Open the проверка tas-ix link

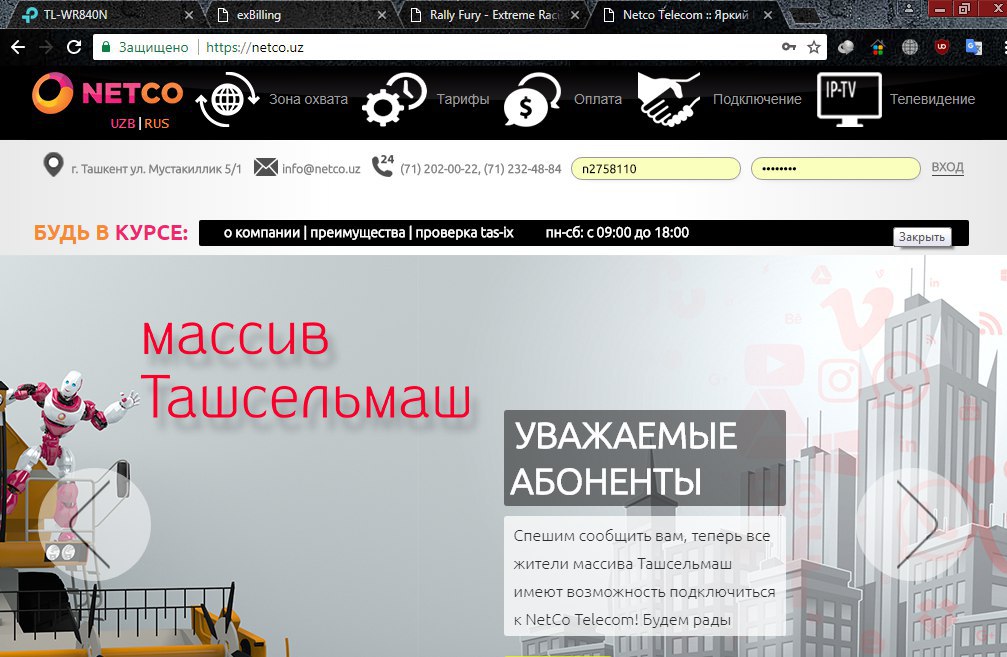pyautogui.click(x=464, y=232)
